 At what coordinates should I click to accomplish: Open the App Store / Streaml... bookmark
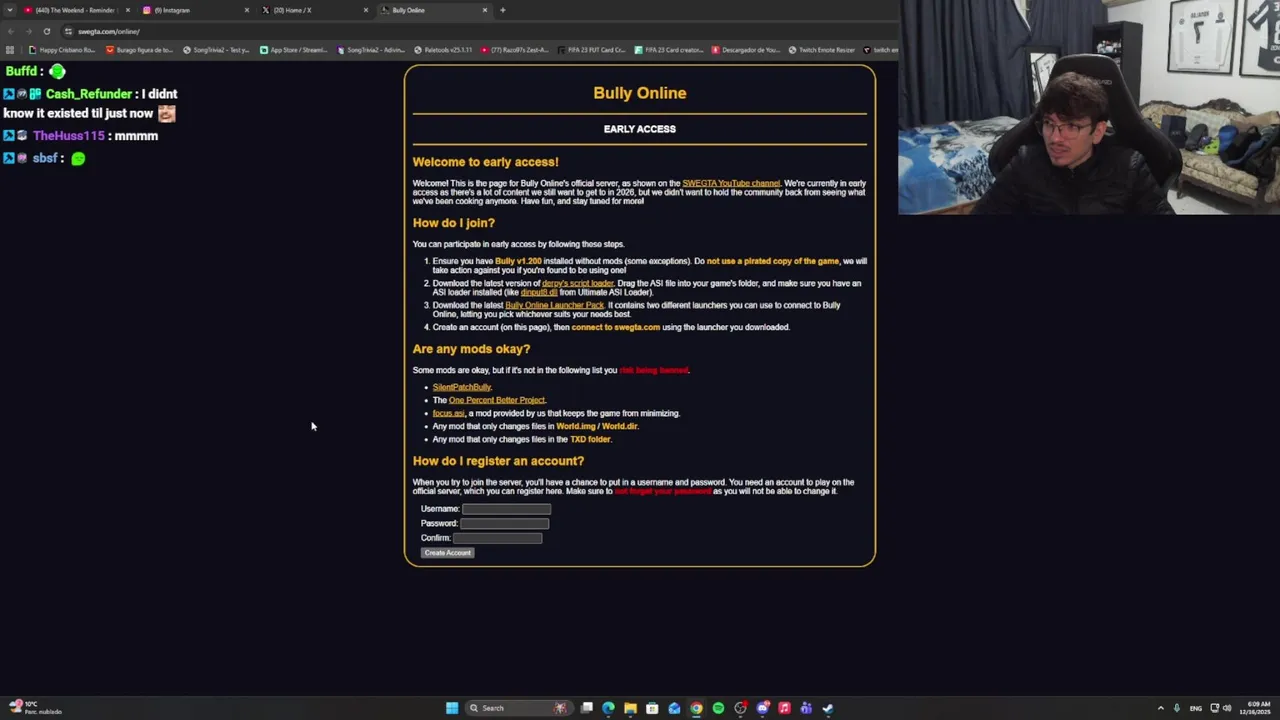(x=294, y=49)
